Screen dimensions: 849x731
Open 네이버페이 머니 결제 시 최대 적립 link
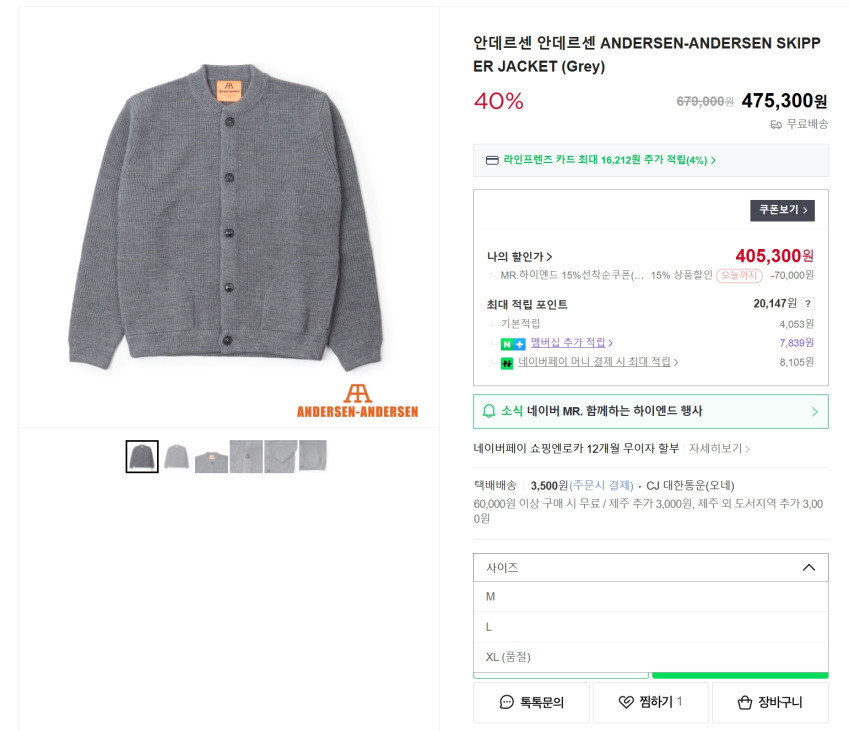pos(598,362)
